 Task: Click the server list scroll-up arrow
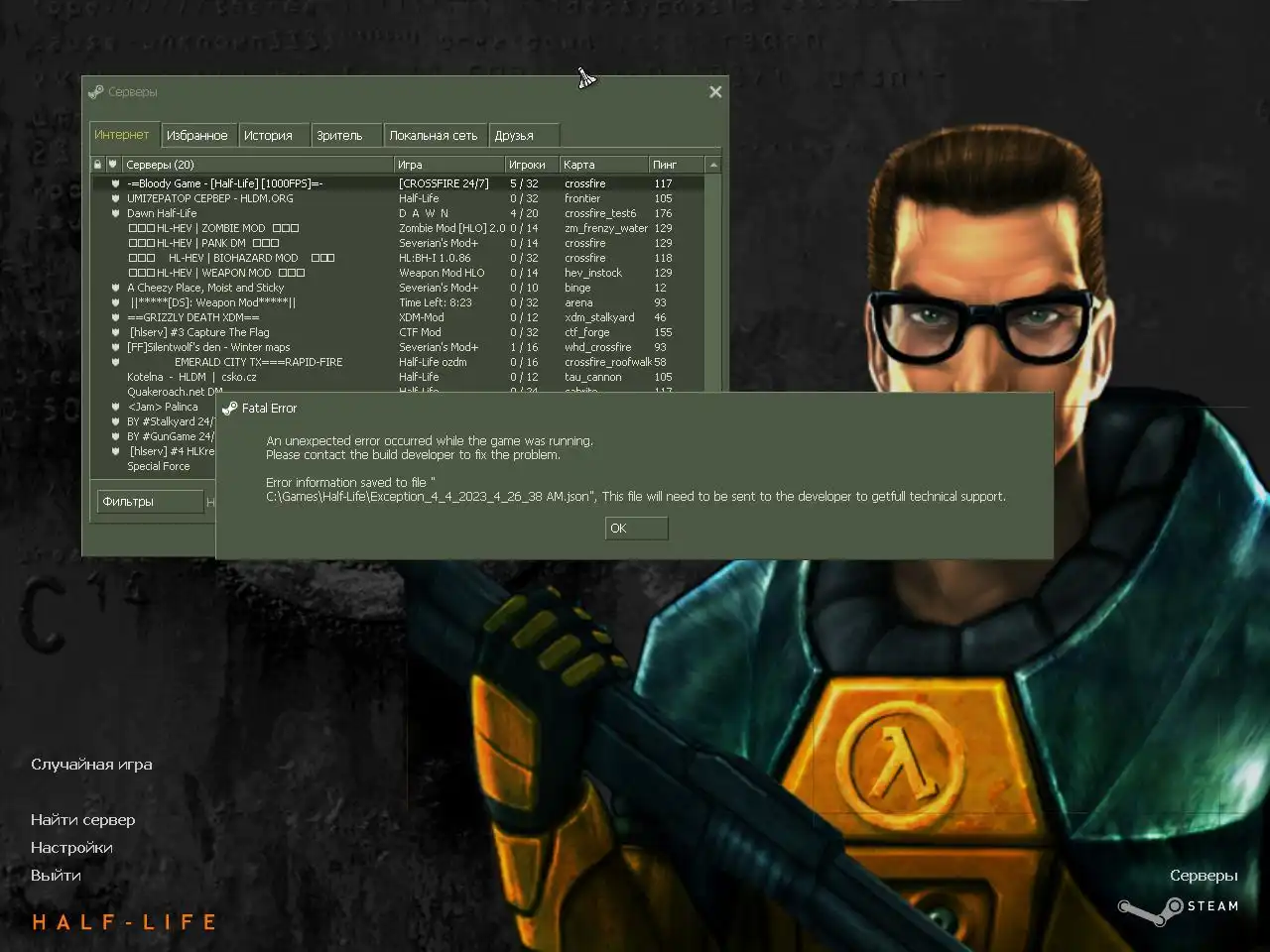pos(713,165)
